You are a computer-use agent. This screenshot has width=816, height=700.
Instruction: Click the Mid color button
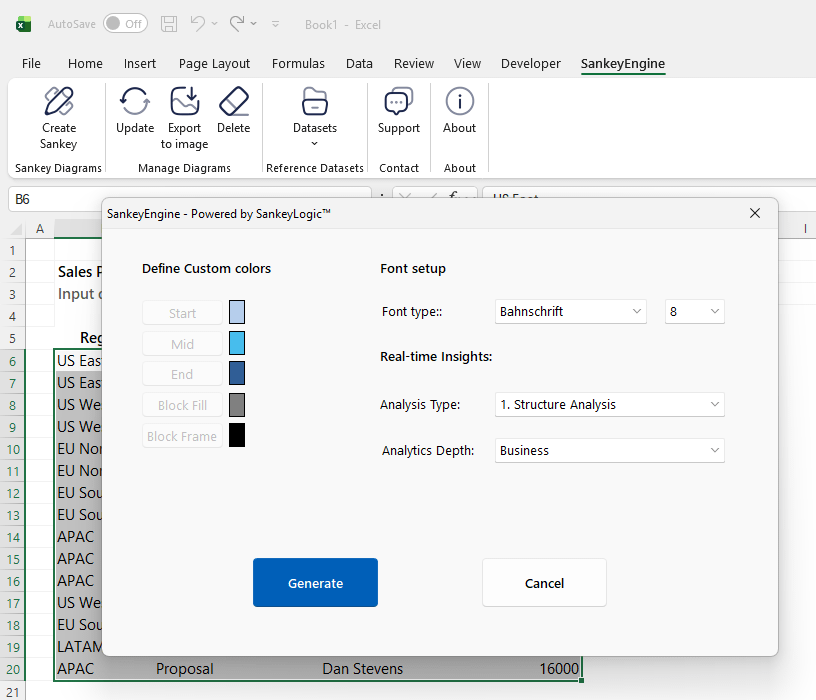(183, 343)
